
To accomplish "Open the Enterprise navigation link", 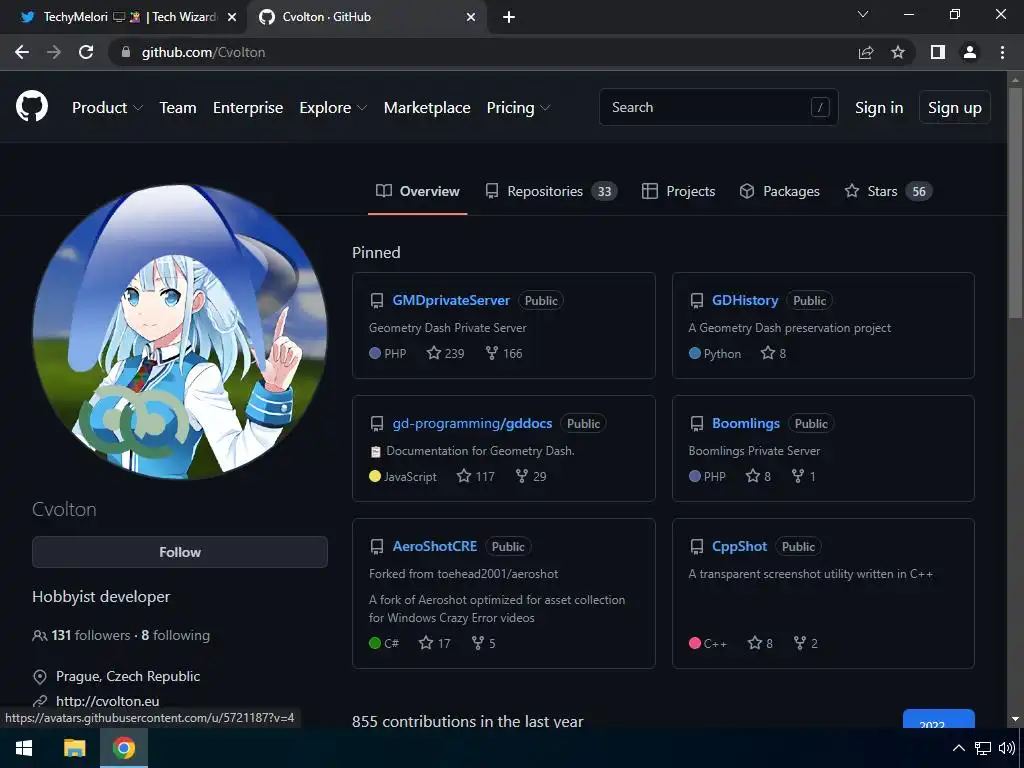I will [x=248, y=108].
